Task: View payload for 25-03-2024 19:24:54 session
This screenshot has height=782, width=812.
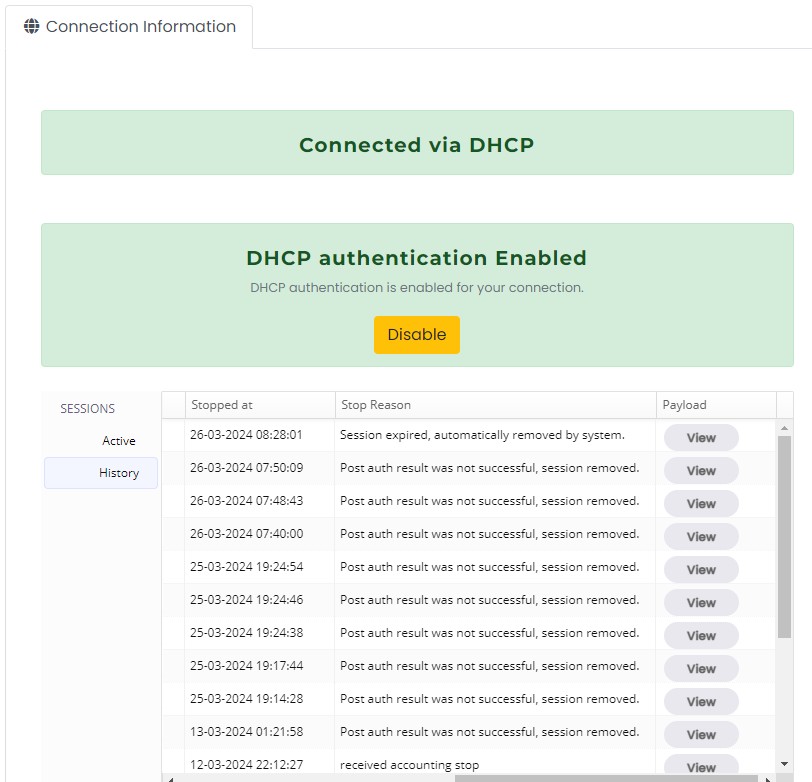Action: [x=701, y=570]
